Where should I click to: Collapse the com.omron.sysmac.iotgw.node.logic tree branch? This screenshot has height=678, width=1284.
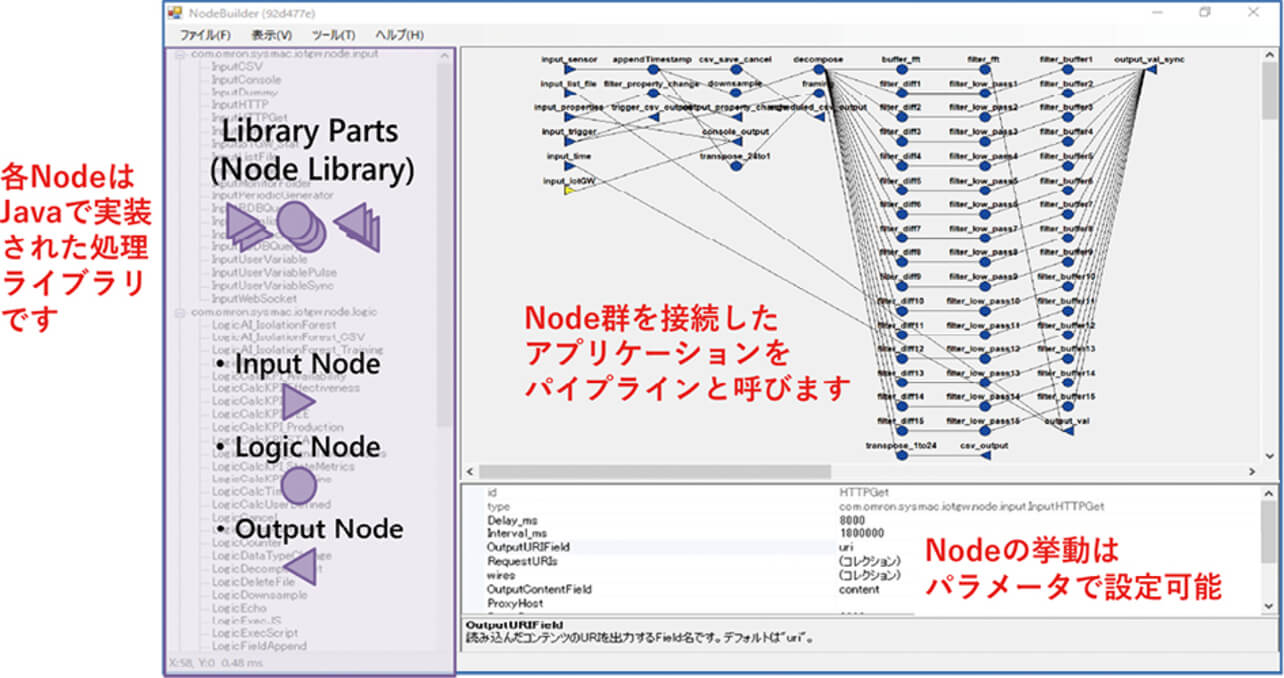(x=181, y=312)
